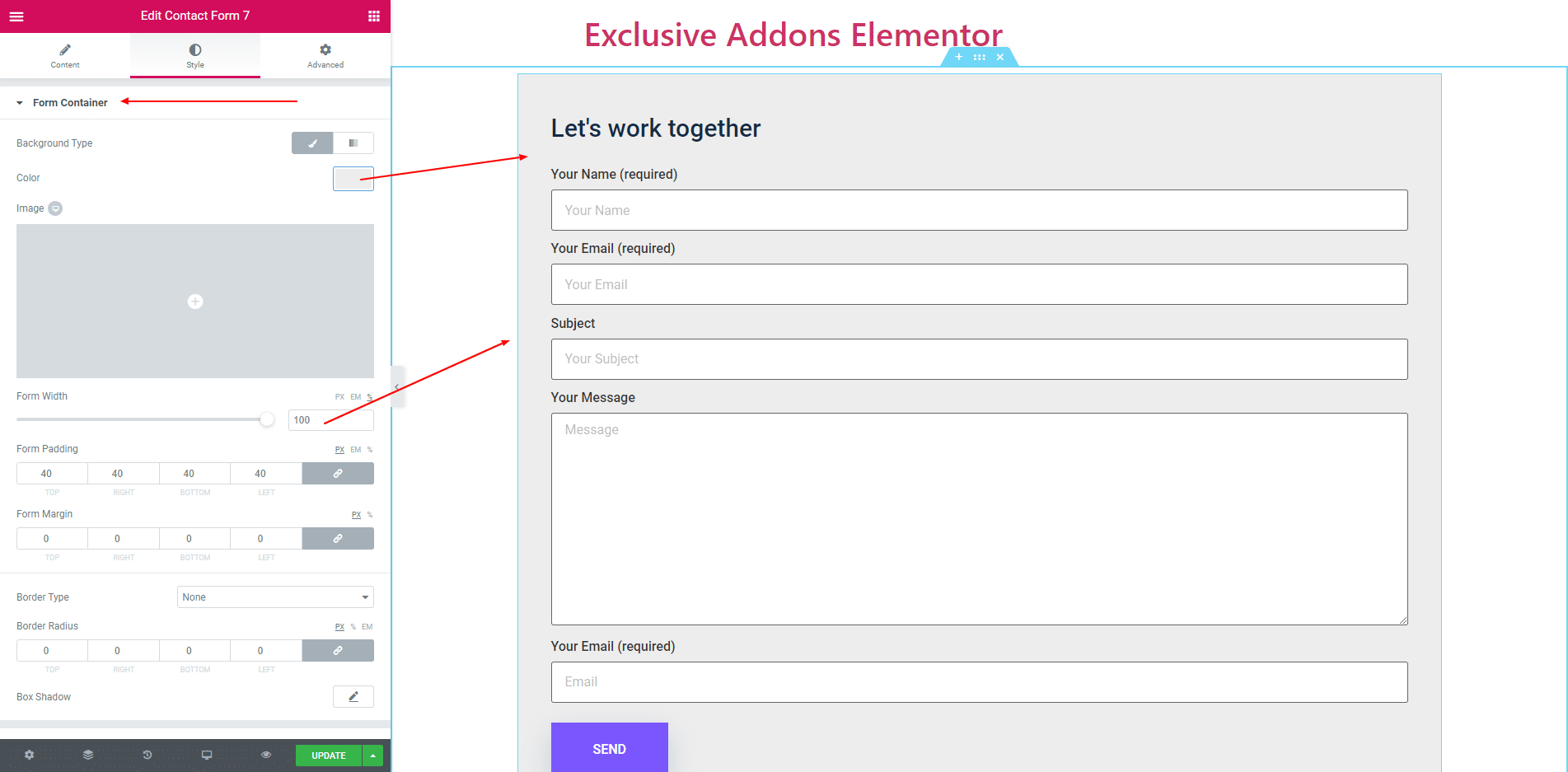
Task: Switch to Responsive mode icon
Action: [207, 755]
